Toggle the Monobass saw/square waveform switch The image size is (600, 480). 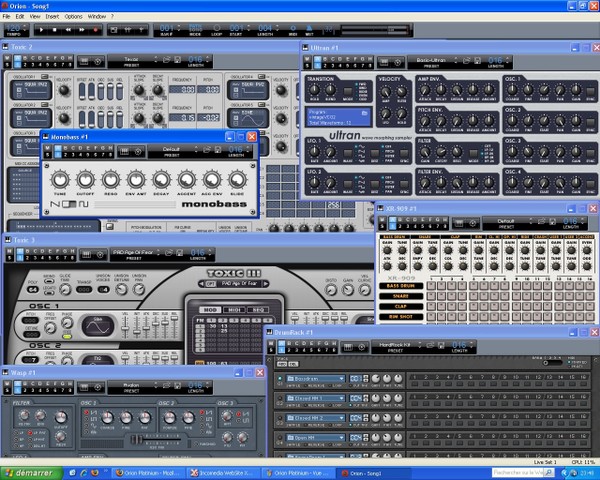(69, 204)
